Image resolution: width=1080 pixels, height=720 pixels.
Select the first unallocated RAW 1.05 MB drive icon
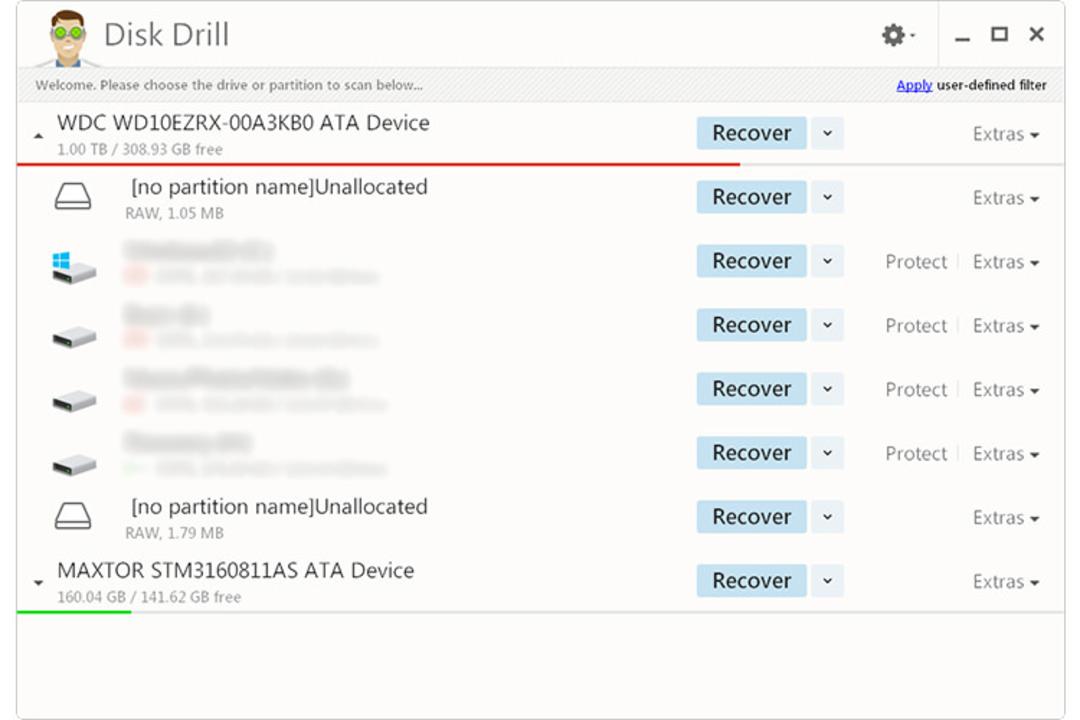[x=73, y=196]
